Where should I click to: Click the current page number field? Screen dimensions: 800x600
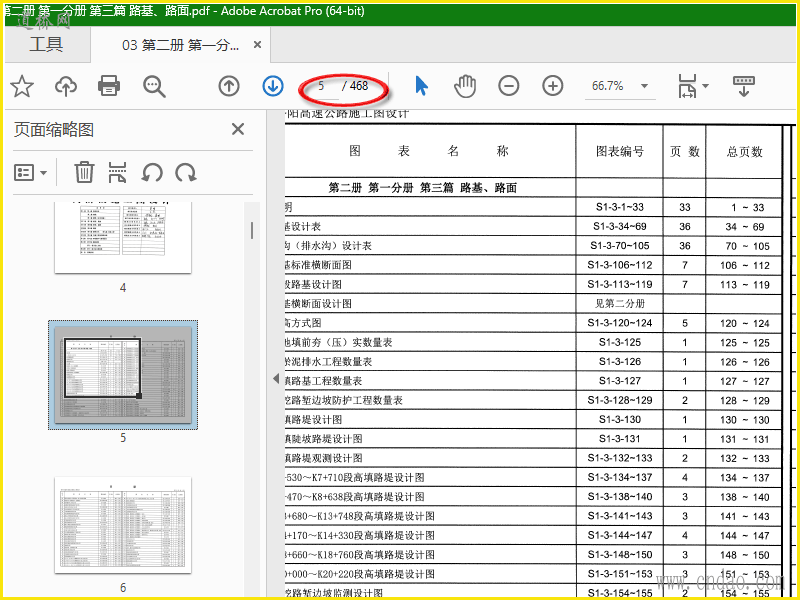tap(321, 86)
